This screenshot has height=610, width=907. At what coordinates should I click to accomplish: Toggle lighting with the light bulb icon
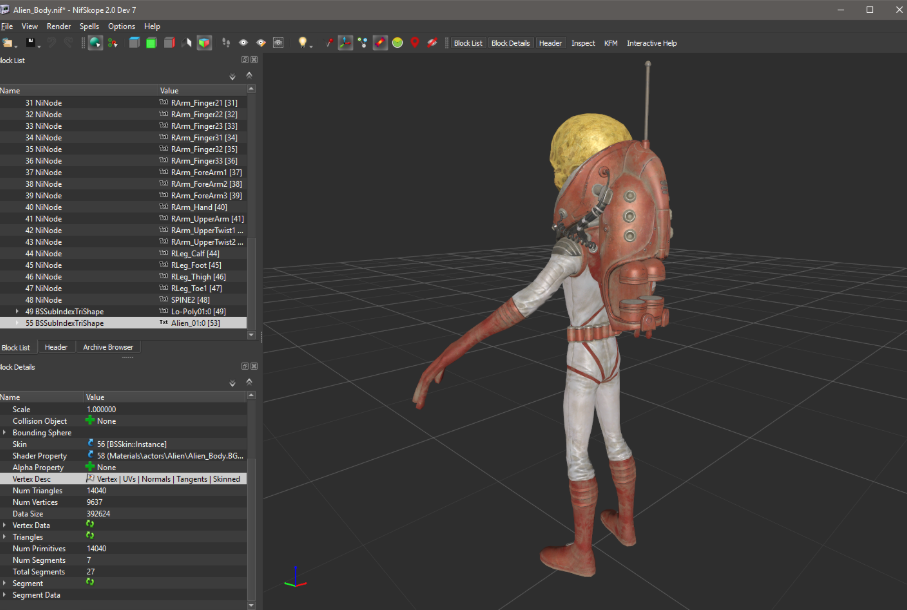302,43
